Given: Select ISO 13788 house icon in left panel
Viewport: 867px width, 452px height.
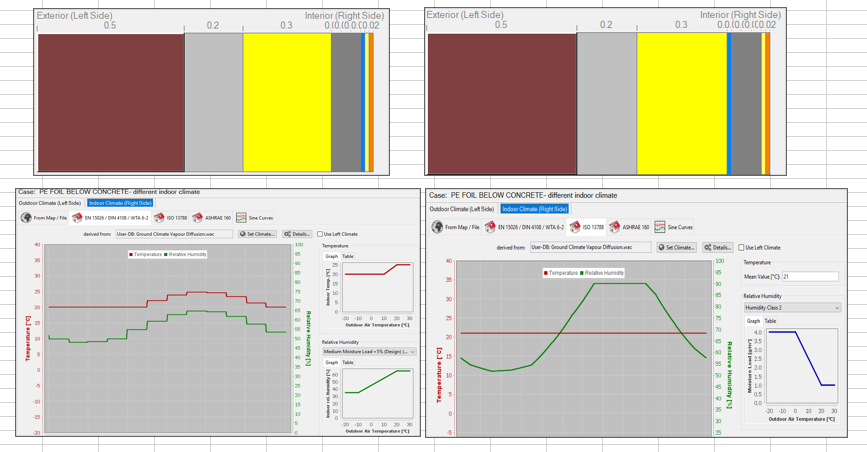Looking at the screenshot, I should tap(159, 217).
